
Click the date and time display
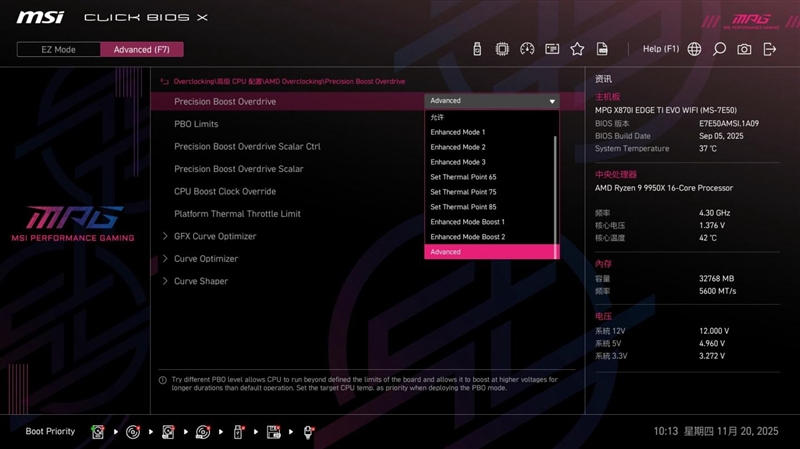coord(716,431)
